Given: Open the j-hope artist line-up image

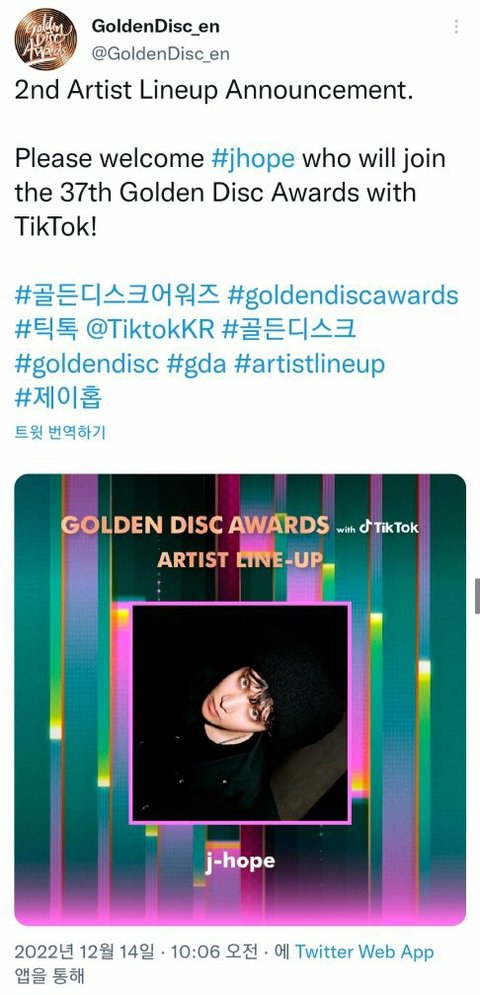Looking at the screenshot, I should [240, 699].
